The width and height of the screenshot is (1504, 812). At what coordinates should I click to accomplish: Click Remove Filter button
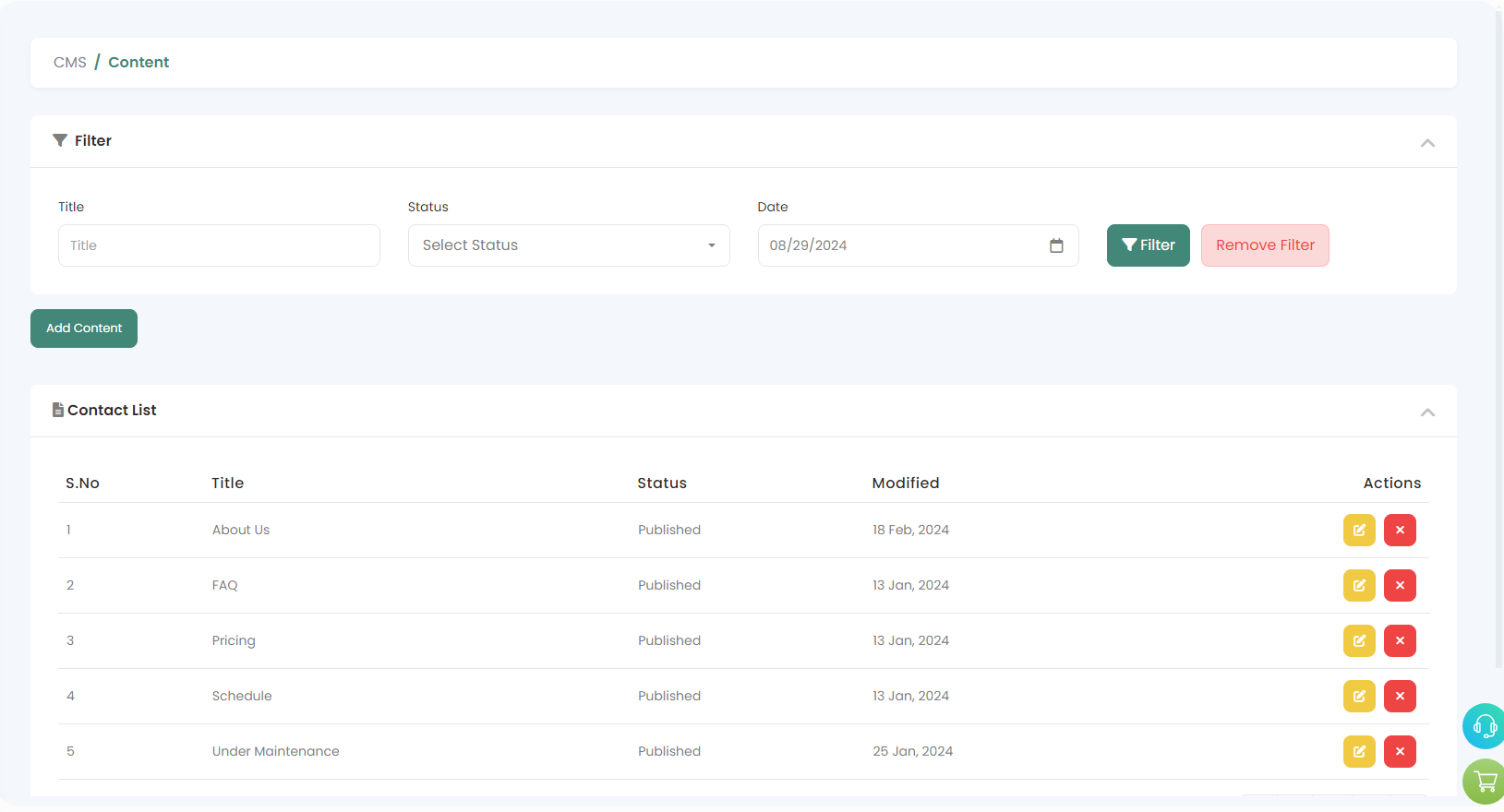tap(1264, 245)
